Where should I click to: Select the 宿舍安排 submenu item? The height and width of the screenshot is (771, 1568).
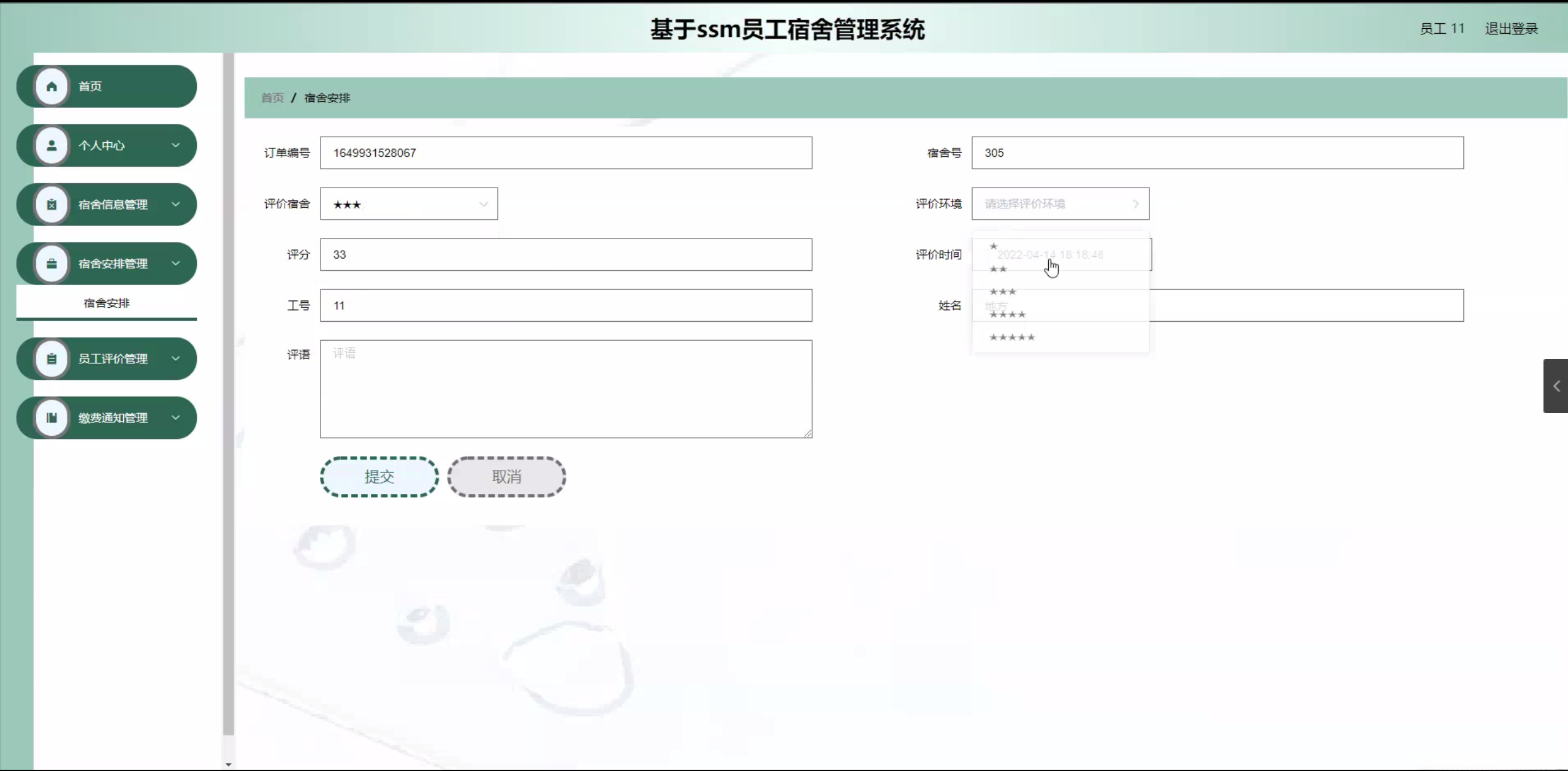107,303
